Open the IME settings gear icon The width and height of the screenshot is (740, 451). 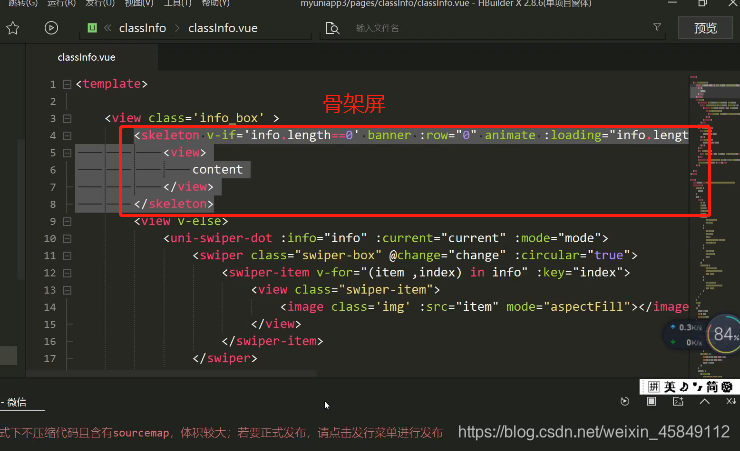pyautogui.click(x=727, y=387)
